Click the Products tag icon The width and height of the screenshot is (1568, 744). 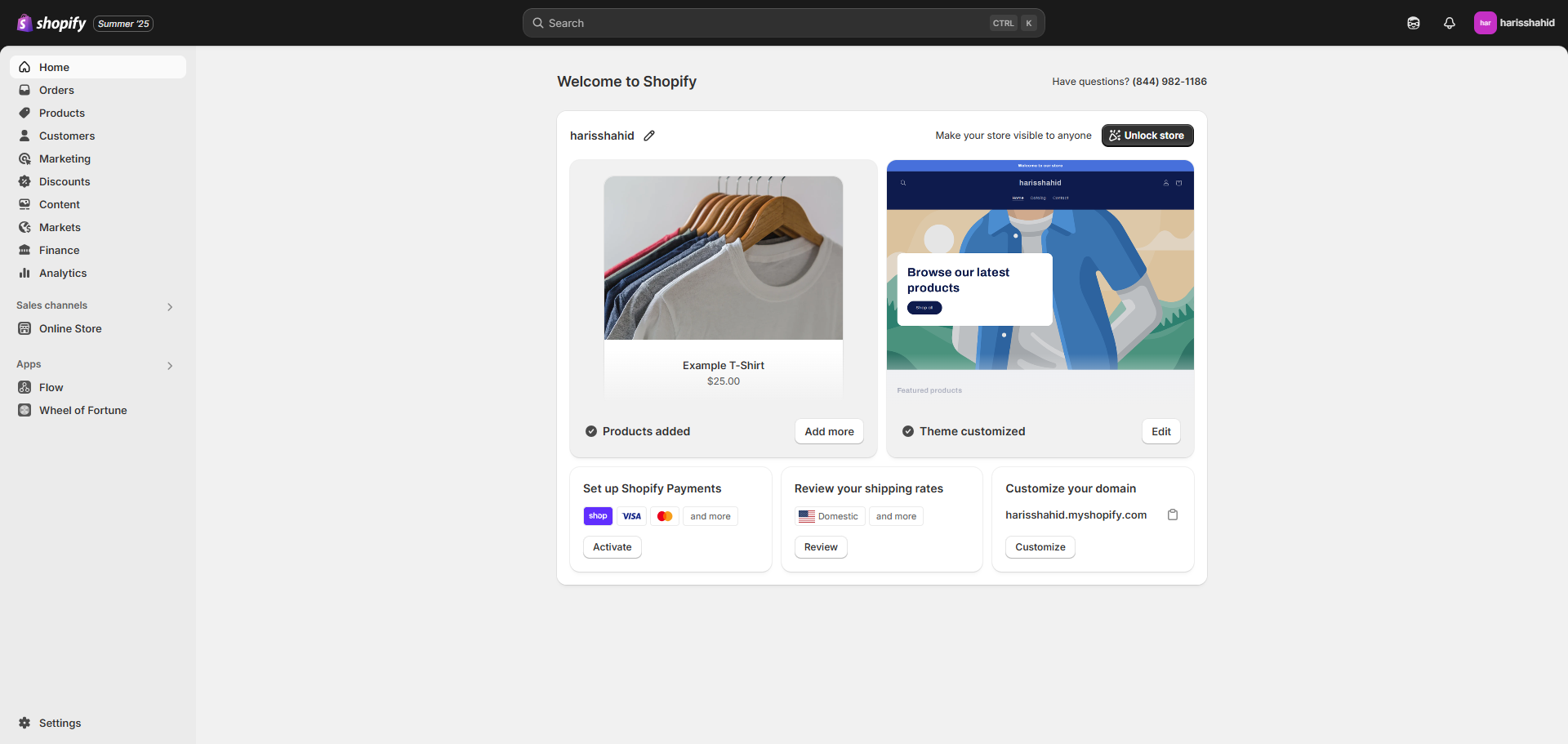pyautogui.click(x=24, y=113)
